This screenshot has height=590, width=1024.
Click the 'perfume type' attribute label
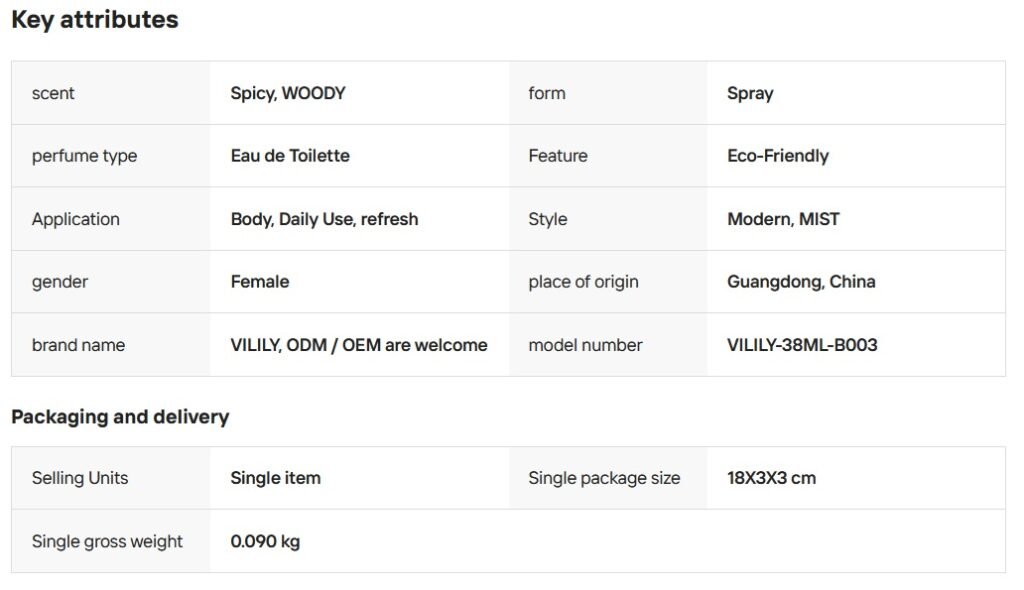[x=84, y=156]
